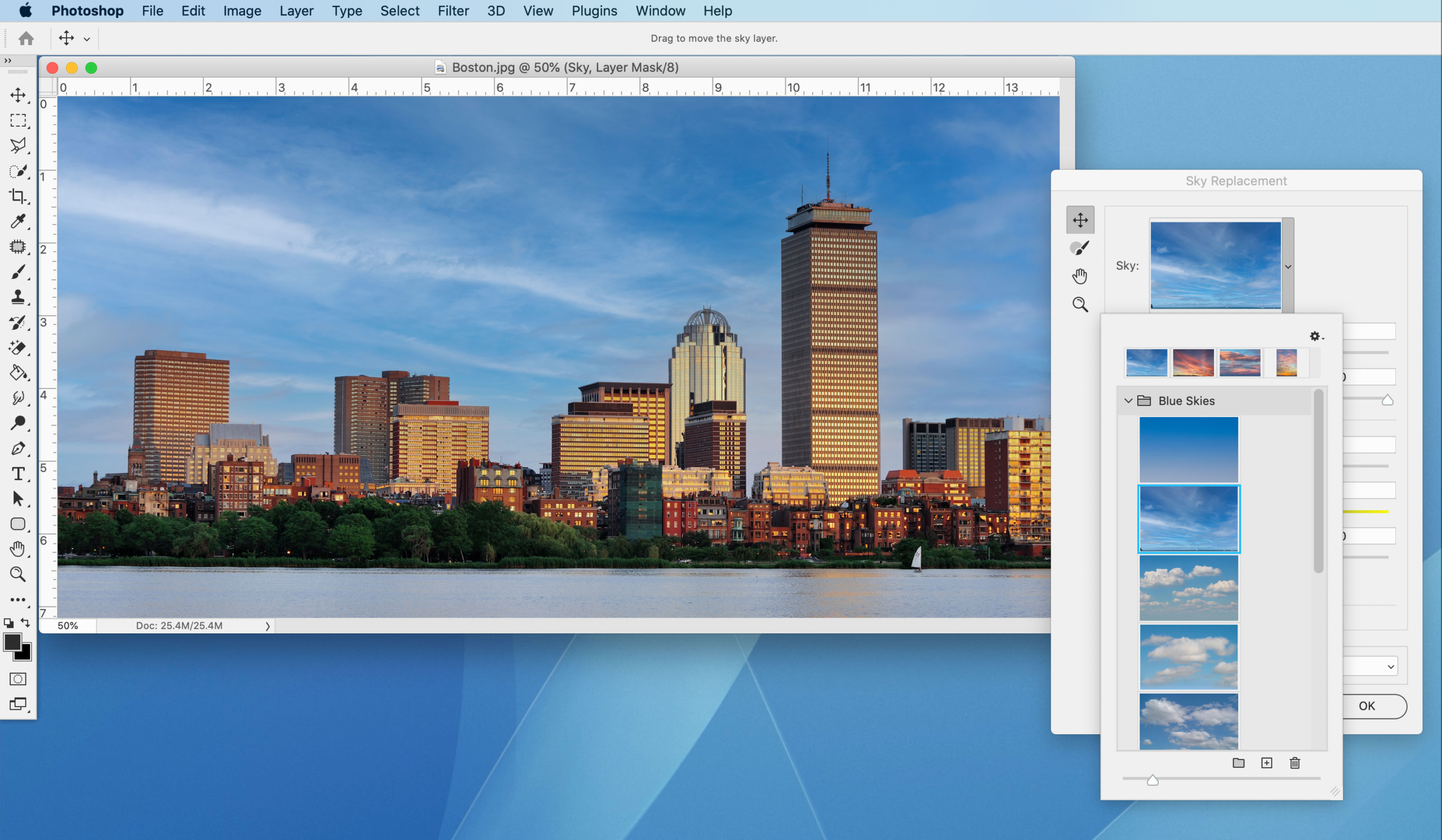Open the Plugins menu
The width and height of the screenshot is (1442, 840).
tap(594, 11)
